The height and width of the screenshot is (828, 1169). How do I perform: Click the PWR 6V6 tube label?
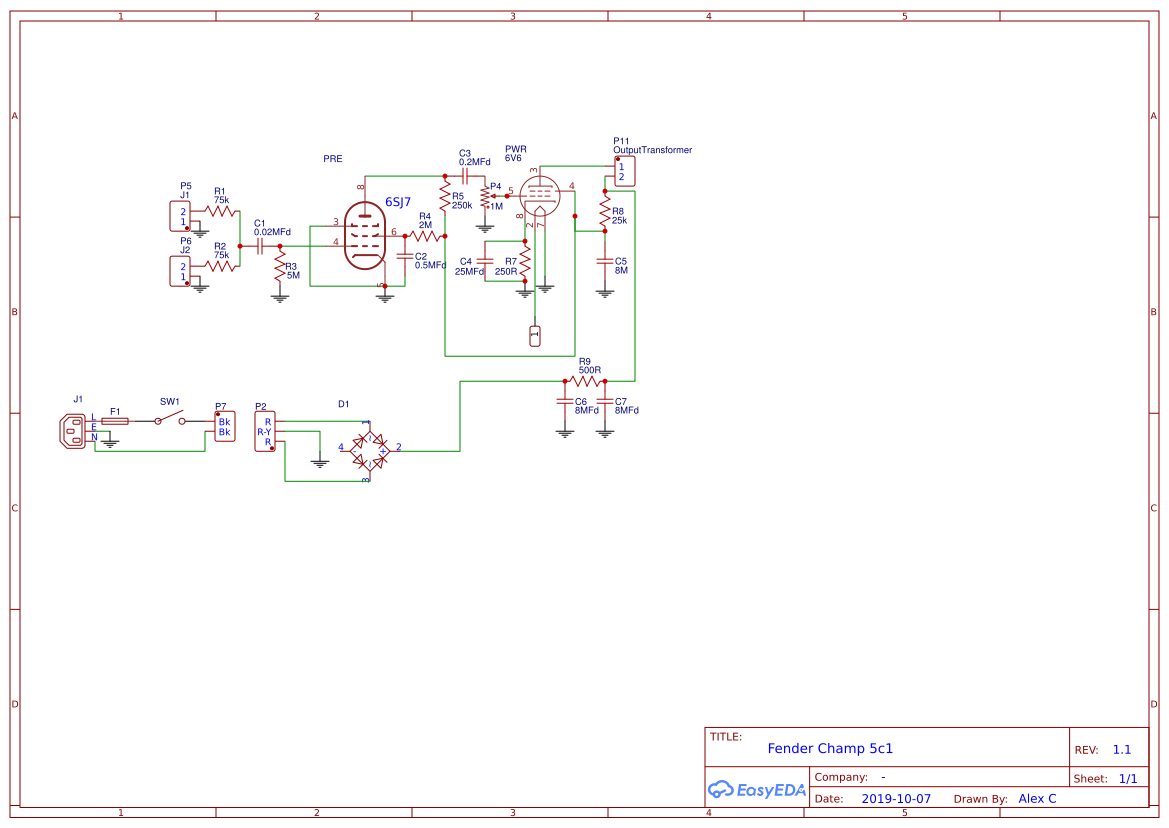tap(515, 154)
